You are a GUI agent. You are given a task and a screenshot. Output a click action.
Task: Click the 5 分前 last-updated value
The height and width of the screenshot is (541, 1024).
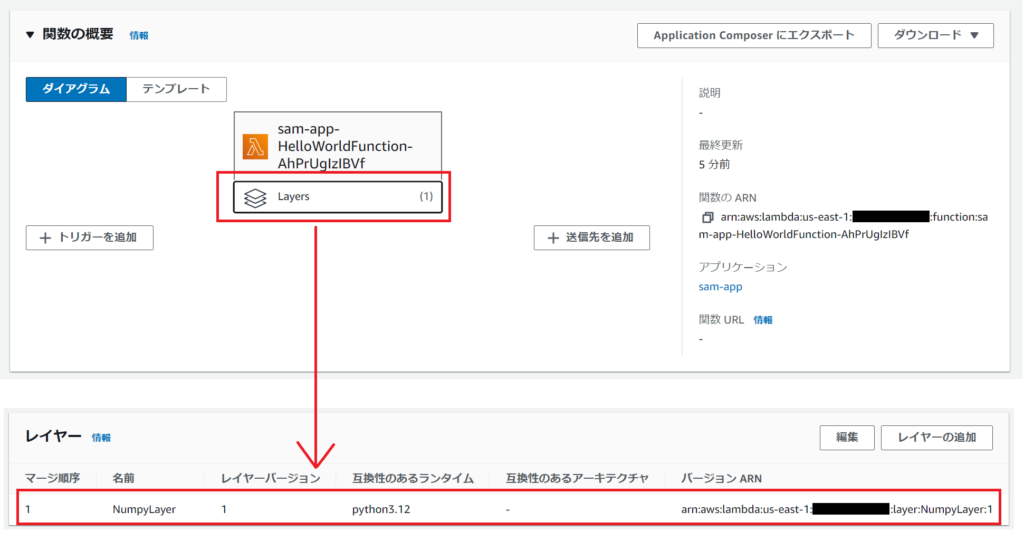click(x=714, y=164)
